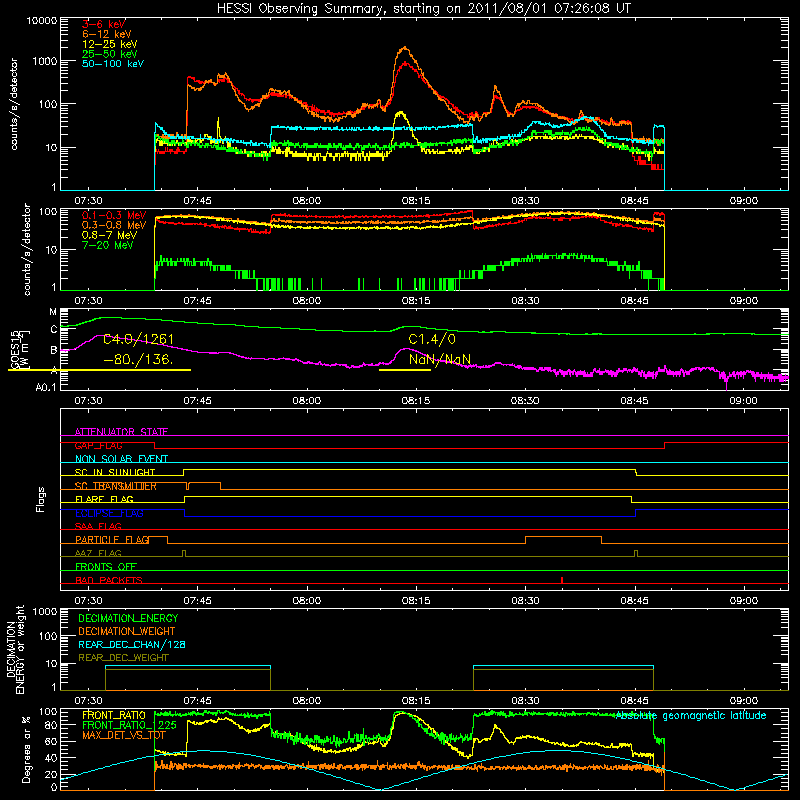Viewport: 800px width, 800px height.
Task: Click the 0.8-7 MeV legend entry
Action: (x=108, y=235)
